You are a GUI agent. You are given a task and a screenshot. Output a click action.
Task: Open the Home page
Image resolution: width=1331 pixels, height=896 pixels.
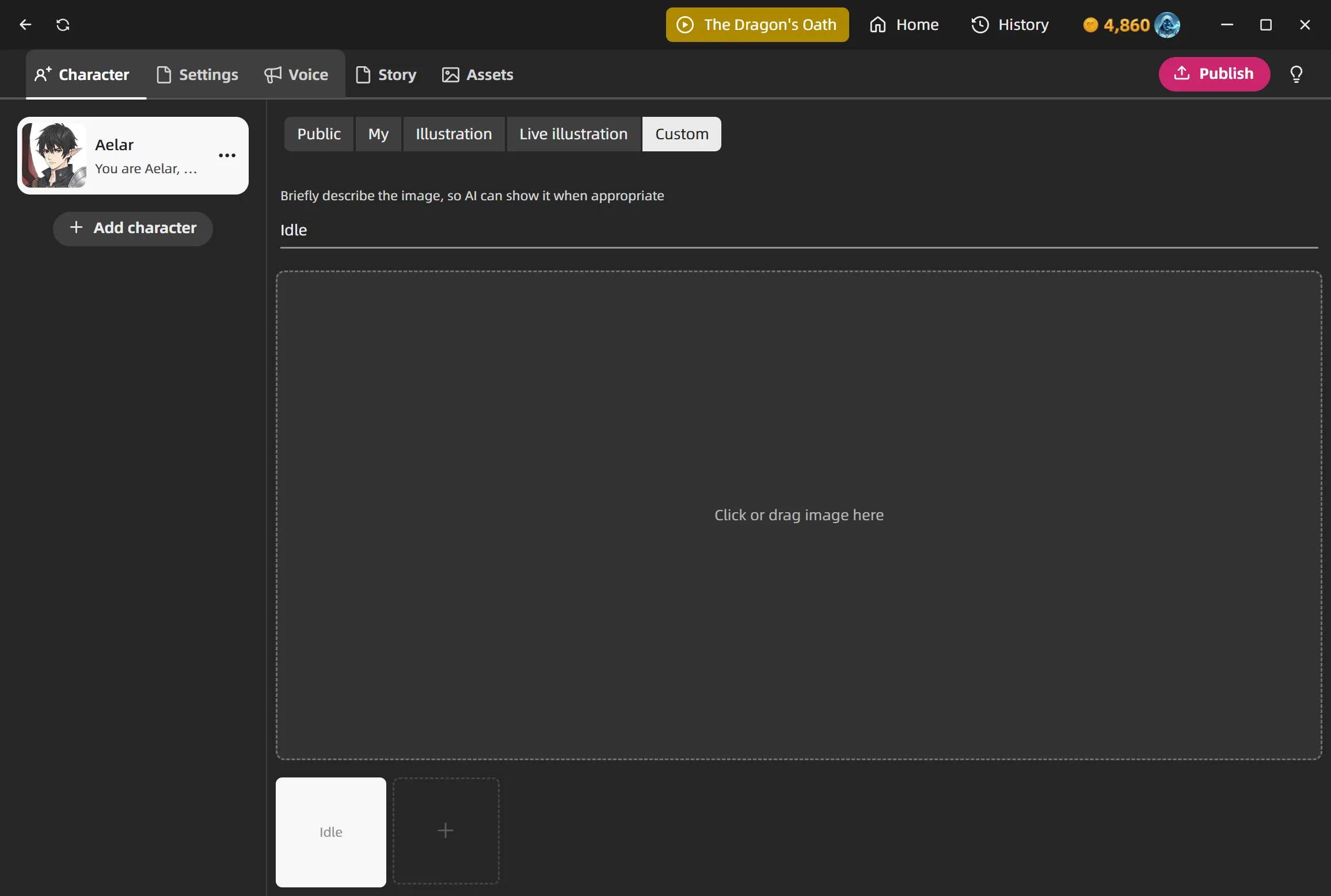904,25
